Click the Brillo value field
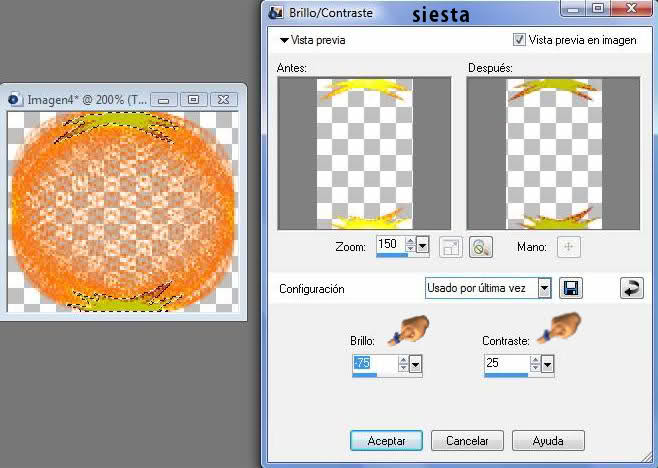The width and height of the screenshot is (658, 468). click(375, 363)
